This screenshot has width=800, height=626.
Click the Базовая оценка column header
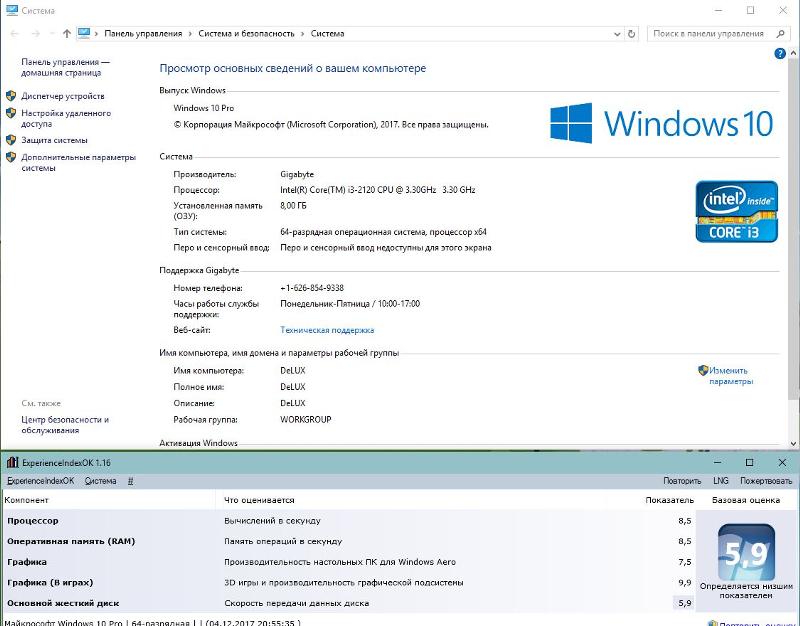tap(746, 500)
